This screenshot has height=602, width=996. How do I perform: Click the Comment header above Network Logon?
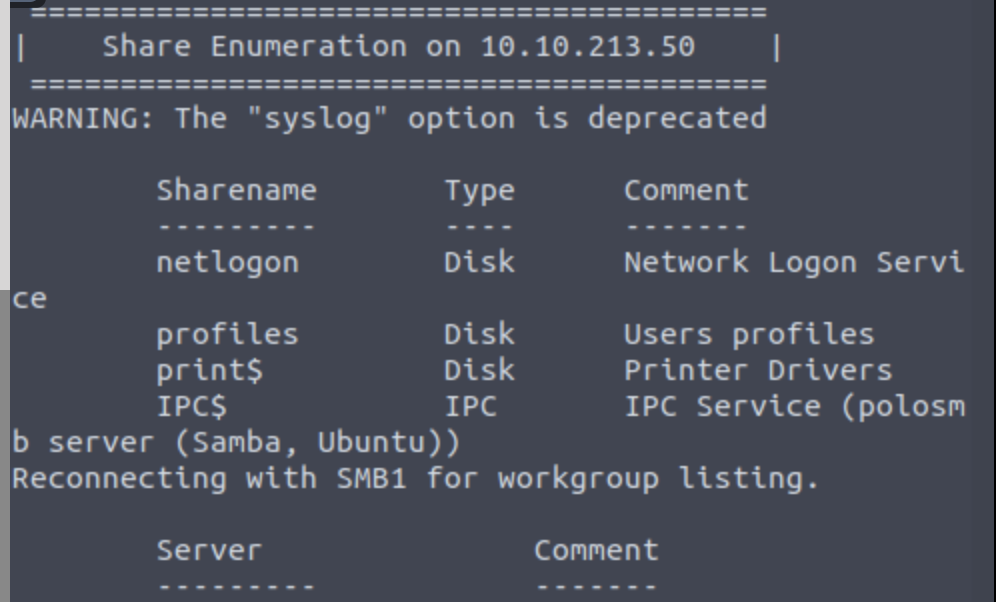(x=686, y=190)
